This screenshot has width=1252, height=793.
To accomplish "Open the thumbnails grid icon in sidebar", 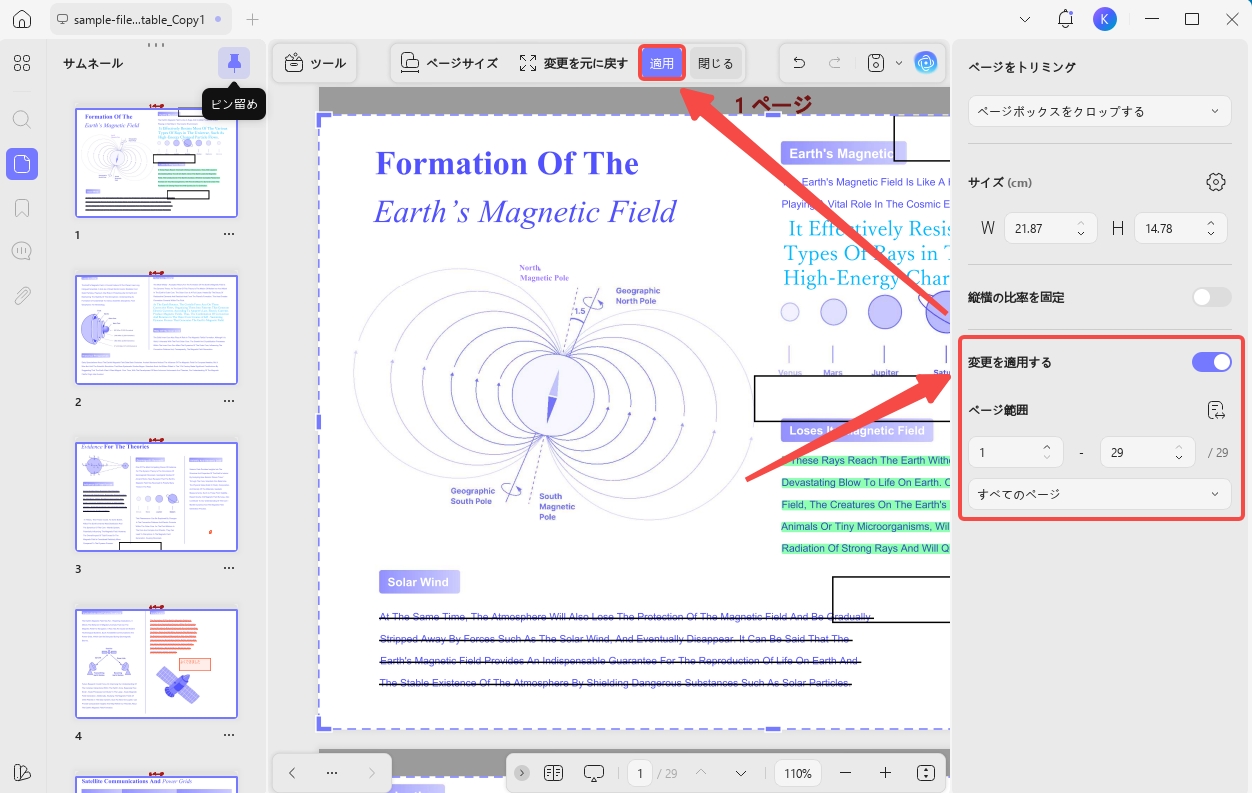I will [x=22, y=63].
